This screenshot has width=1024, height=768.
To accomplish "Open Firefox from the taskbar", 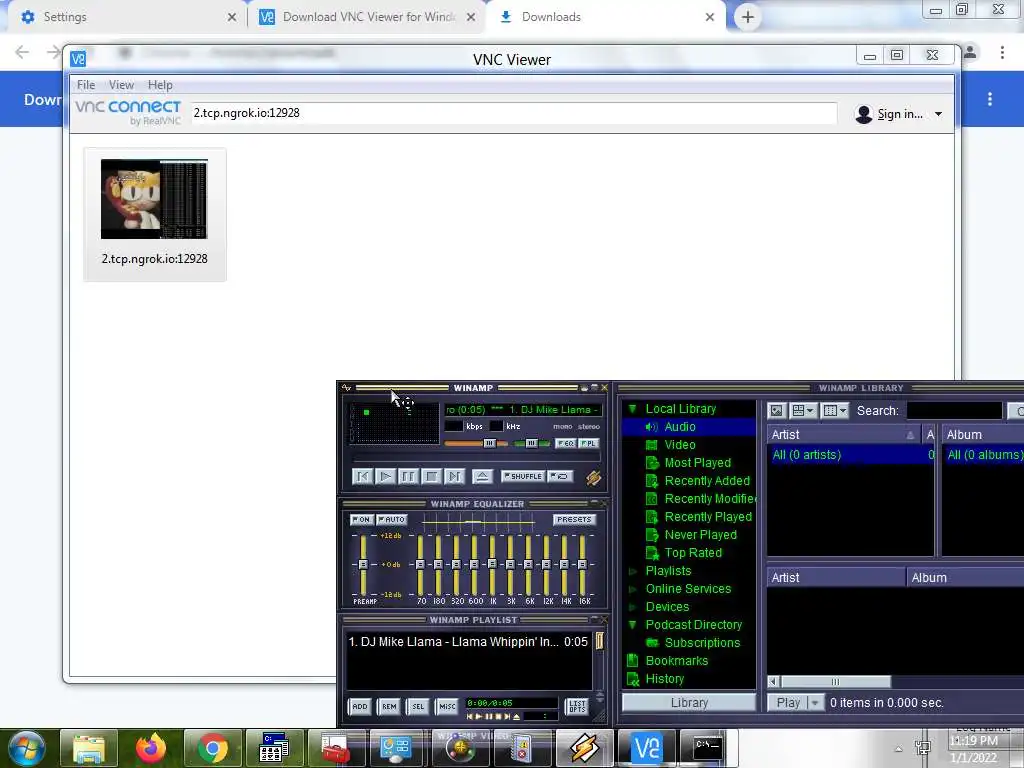I will point(151,748).
